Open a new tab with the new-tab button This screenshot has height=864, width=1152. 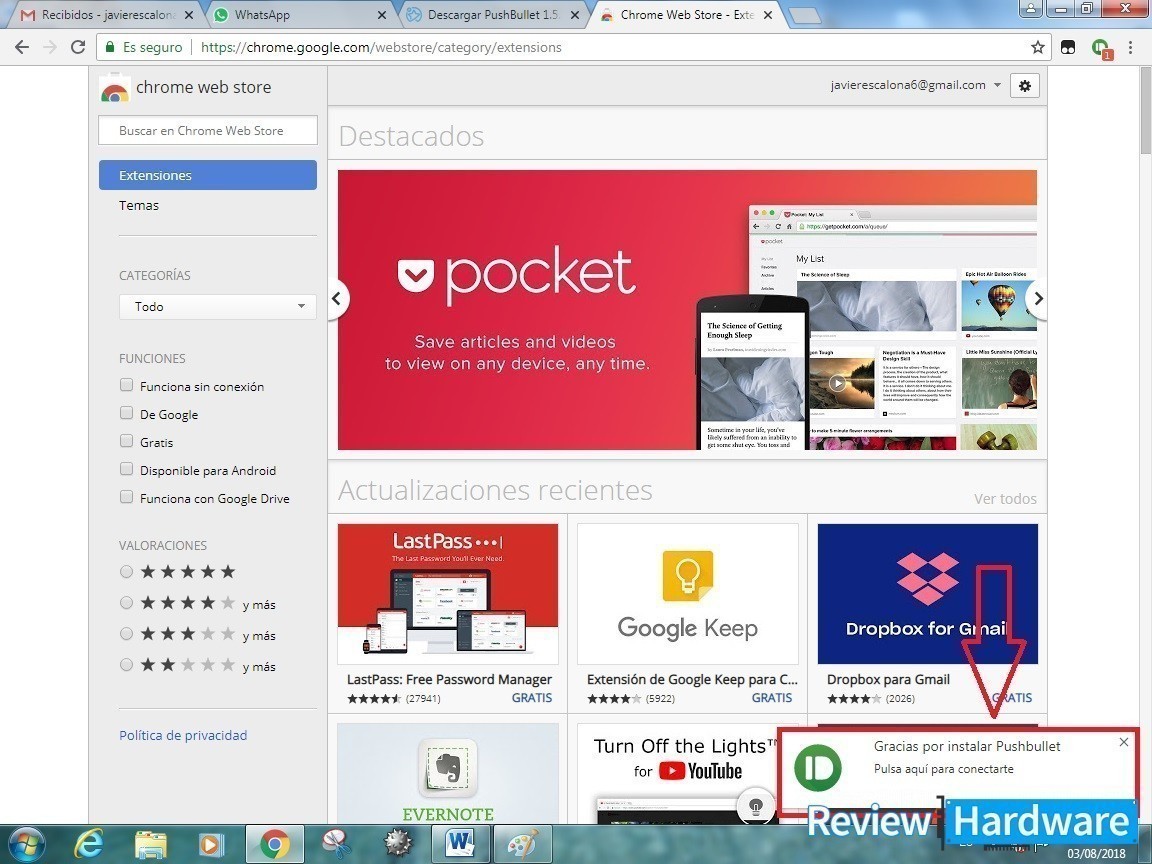point(804,15)
